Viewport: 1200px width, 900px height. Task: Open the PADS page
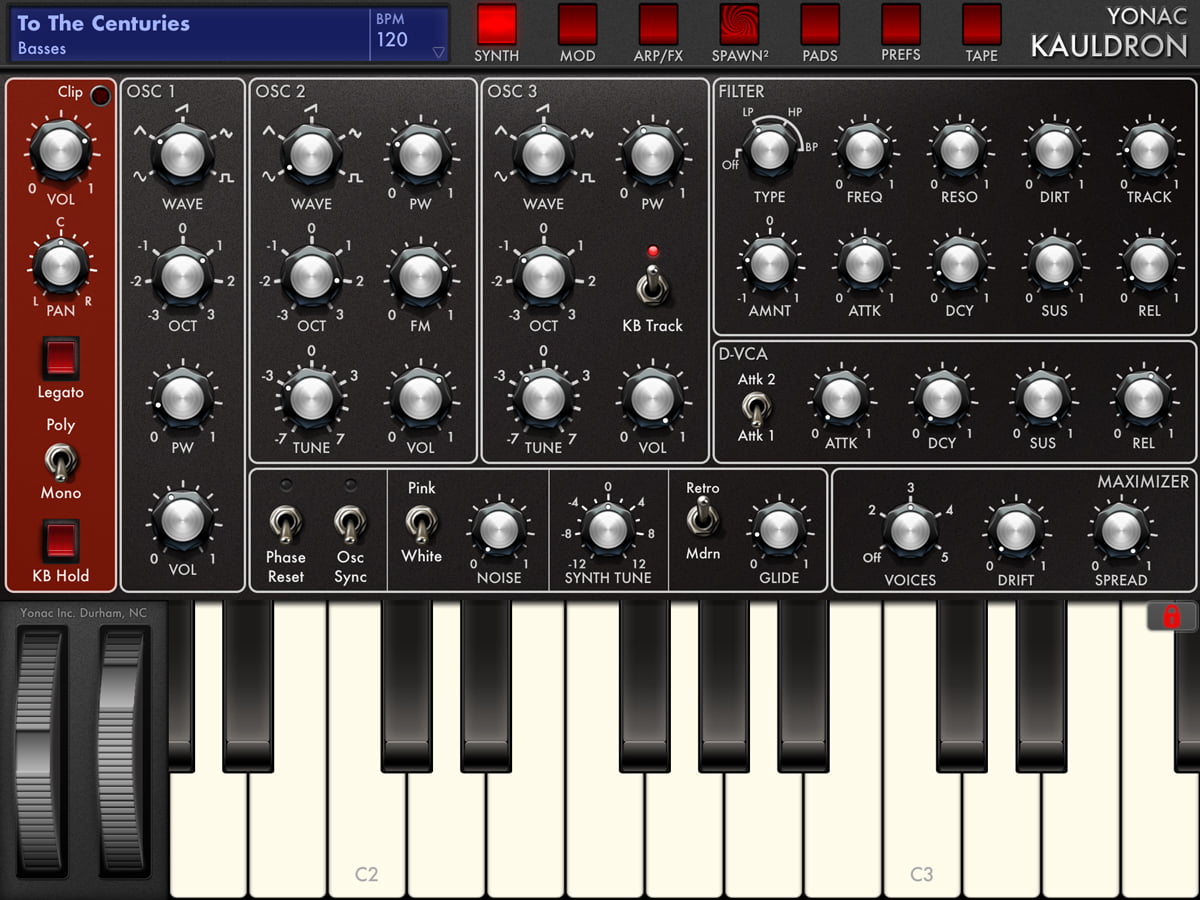tap(820, 24)
